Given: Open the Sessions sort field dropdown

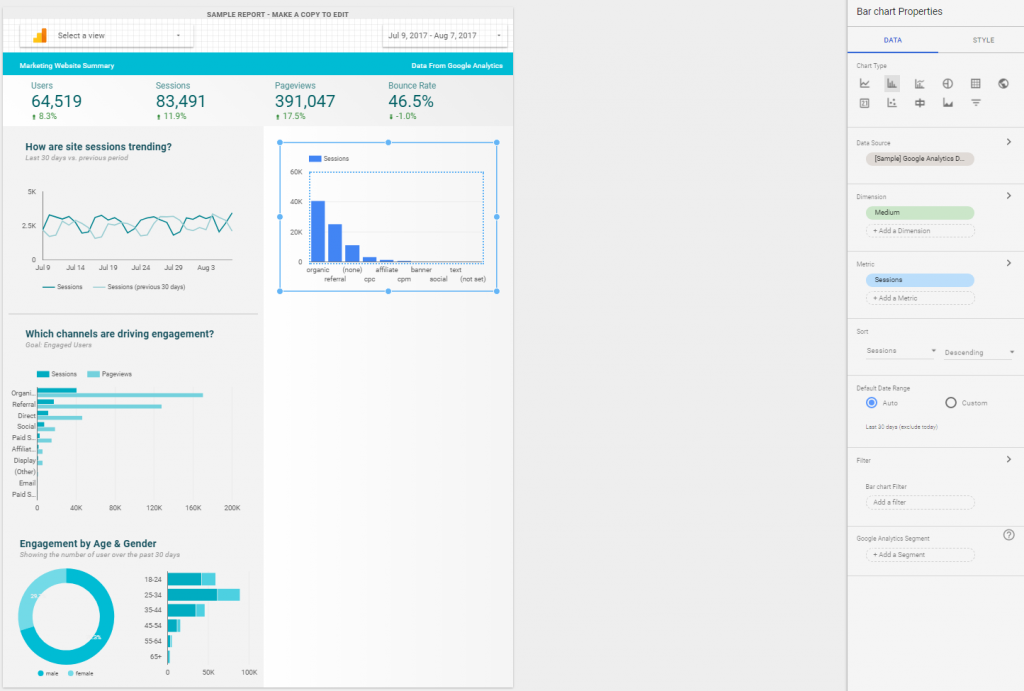Looking at the screenshot, I should pos(901,352).
